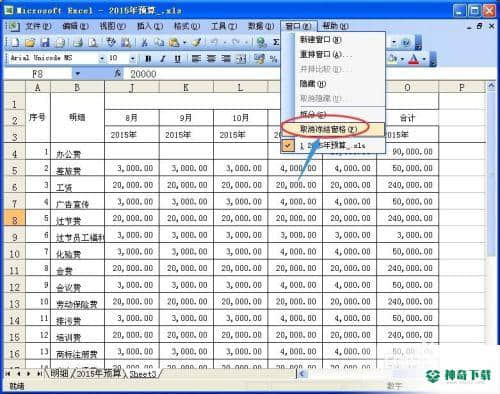The width and height of the screenshot is (500, 394).
Task: Expand the Name Box dropdown next to F8
Action: pos(77,74)
